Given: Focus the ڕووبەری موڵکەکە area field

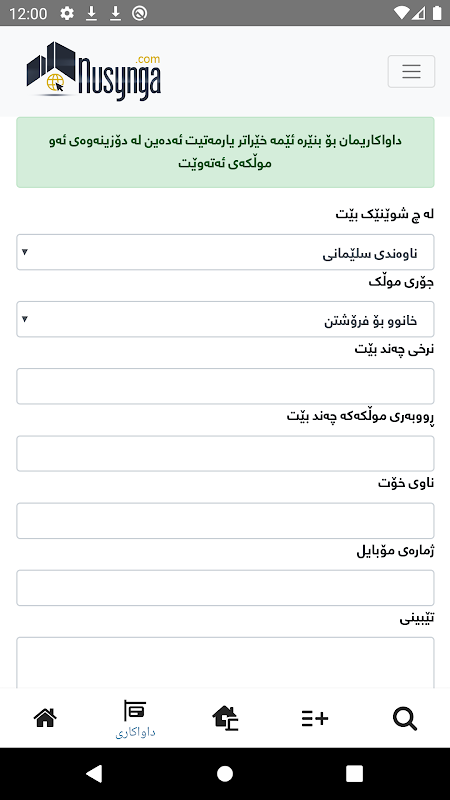Looking at the screenshot, I should (226, 454).
